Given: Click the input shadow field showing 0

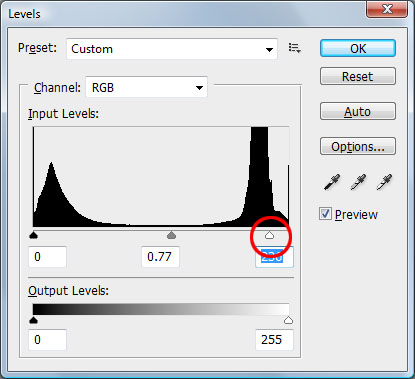Looking at the screenshot, I should coord(47,257).
